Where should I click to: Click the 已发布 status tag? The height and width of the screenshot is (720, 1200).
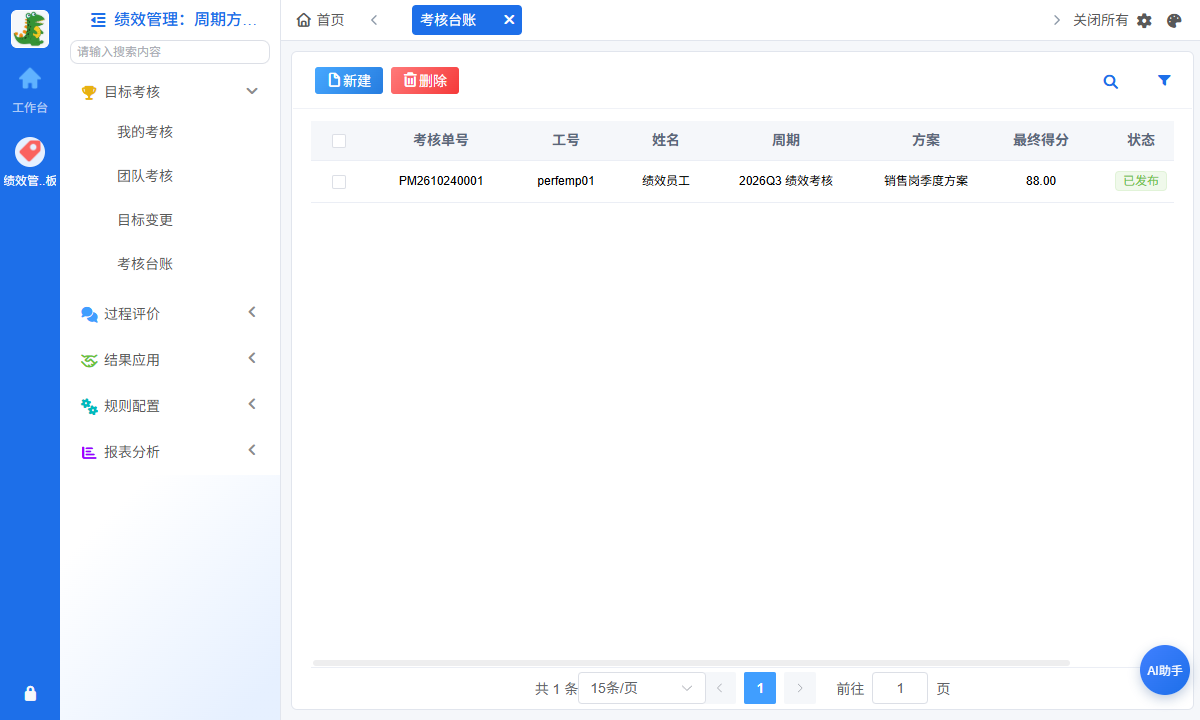(x=1141, y=181)
